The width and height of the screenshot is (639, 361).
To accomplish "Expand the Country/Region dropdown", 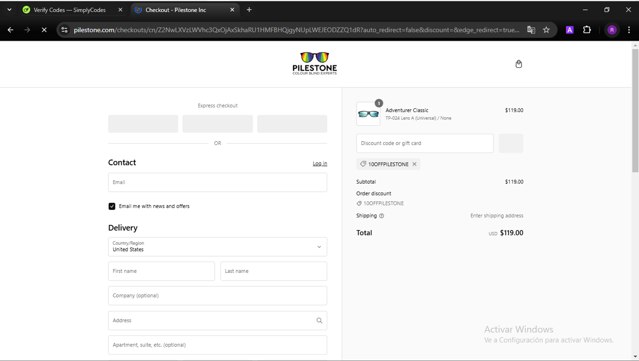I will [218, 247].
